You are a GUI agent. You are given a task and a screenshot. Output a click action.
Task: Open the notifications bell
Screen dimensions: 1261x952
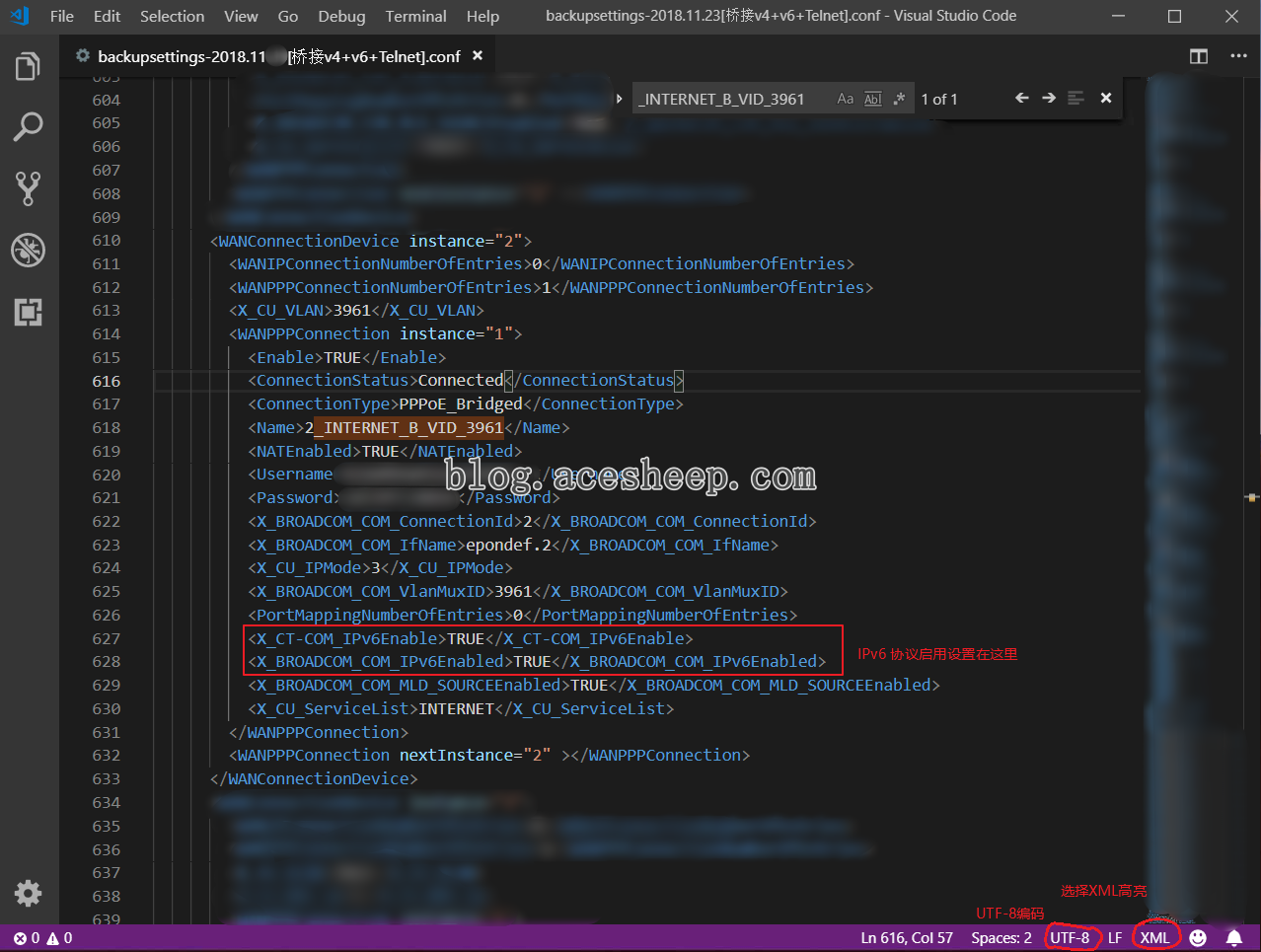pos(1234,938)
